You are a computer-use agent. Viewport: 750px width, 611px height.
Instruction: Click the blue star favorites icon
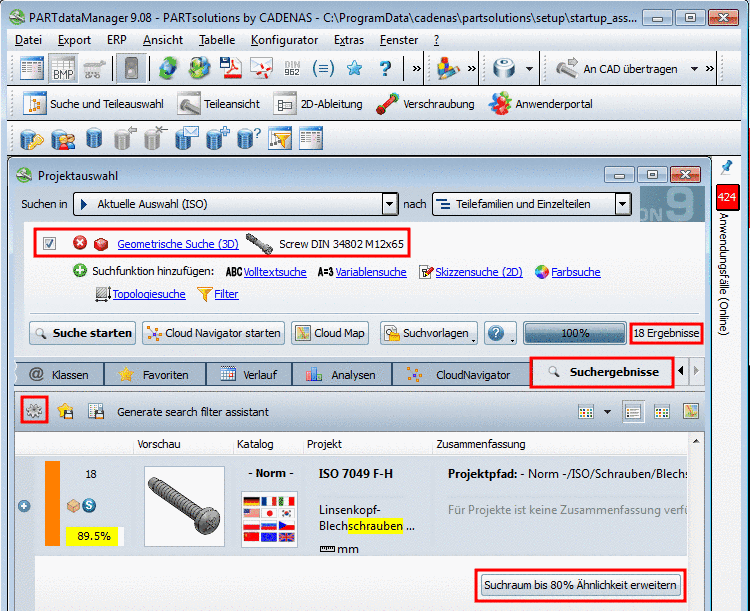[354, 68]
